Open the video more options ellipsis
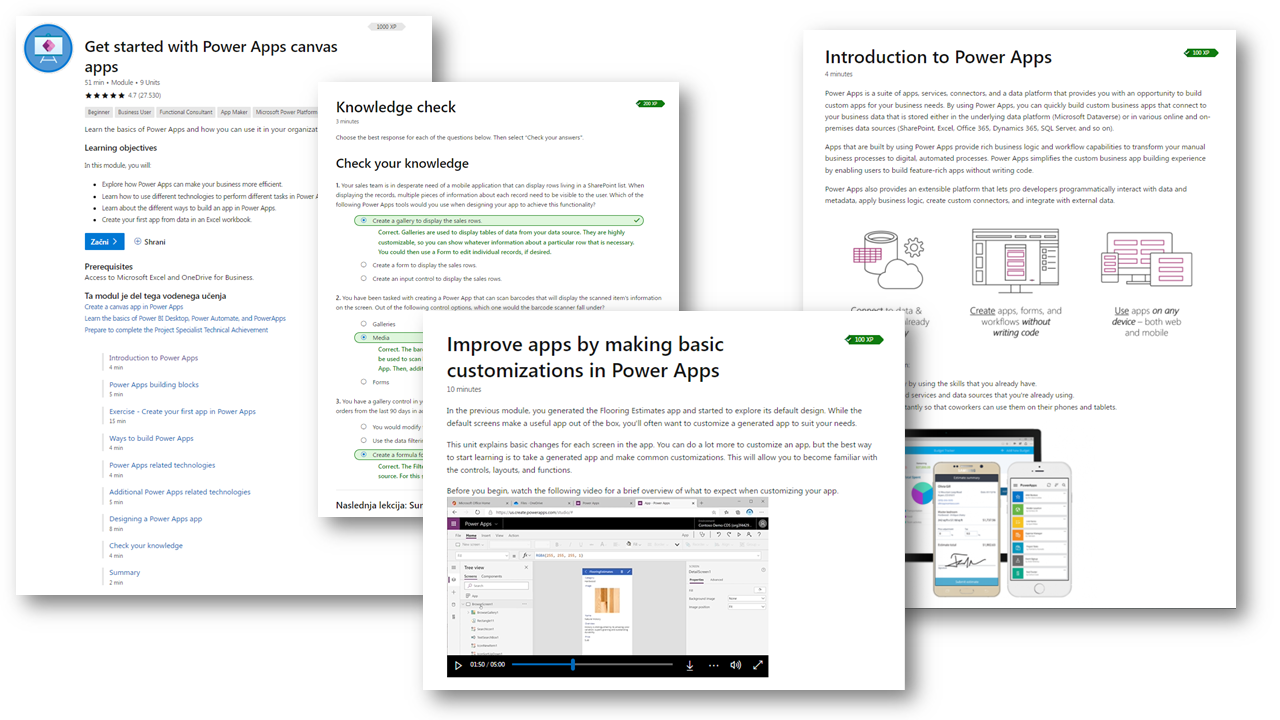 [713, 665]
